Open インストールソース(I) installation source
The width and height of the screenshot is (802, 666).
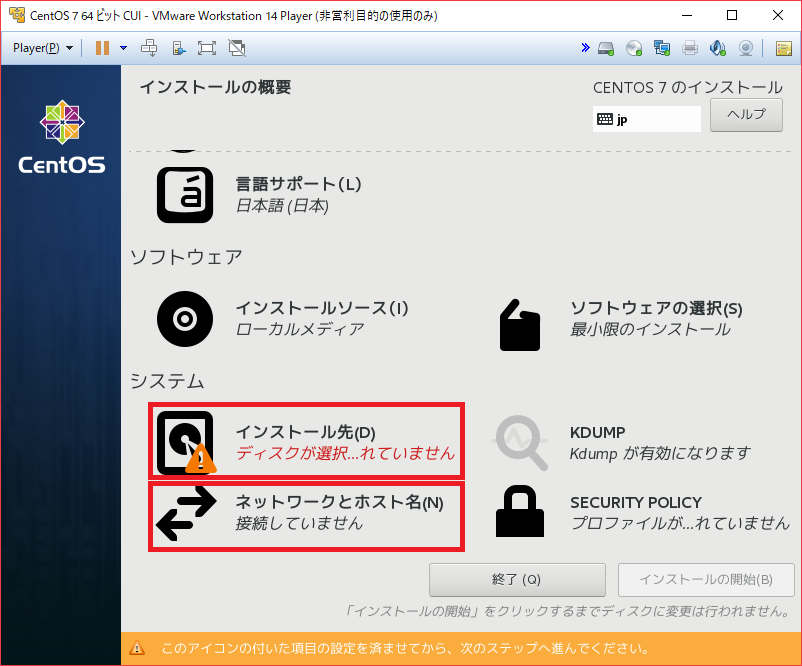pyautogui.click(x=283, y=319)
